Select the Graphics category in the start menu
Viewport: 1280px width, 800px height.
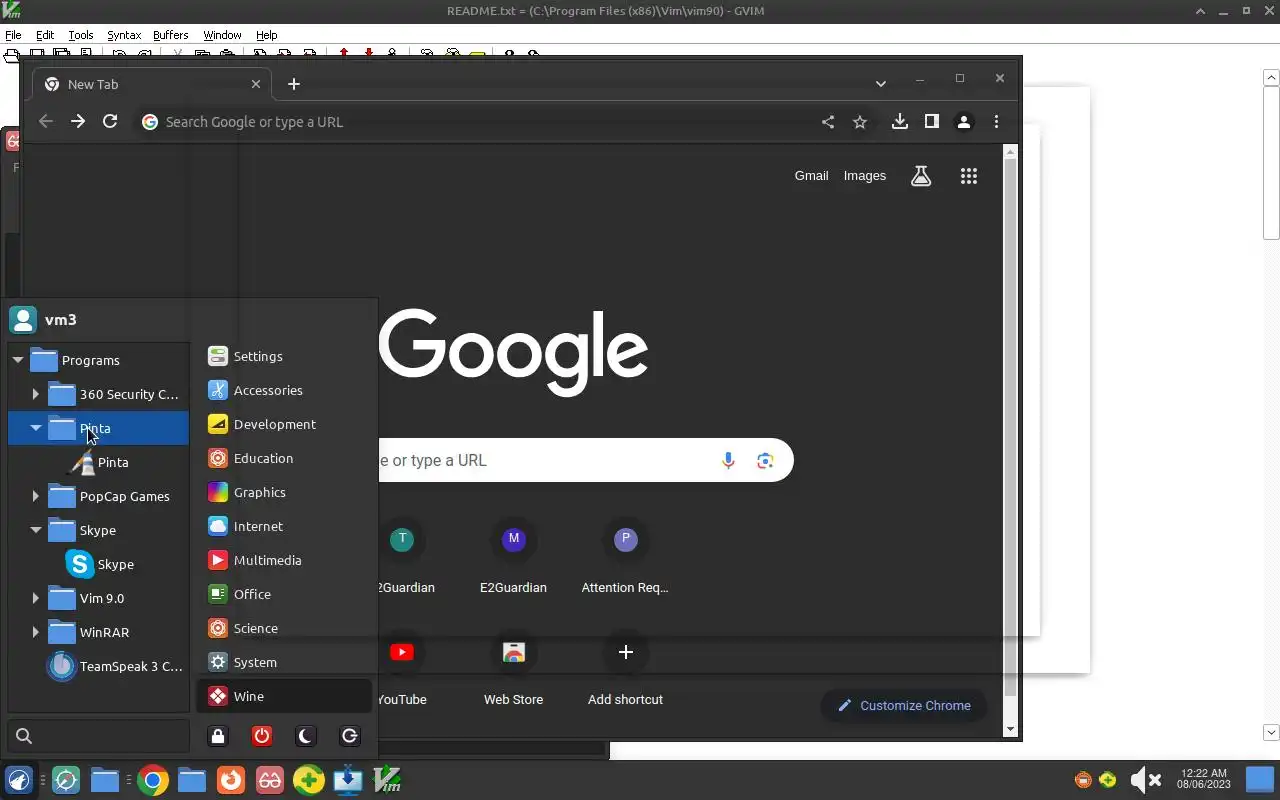point(285,492)
